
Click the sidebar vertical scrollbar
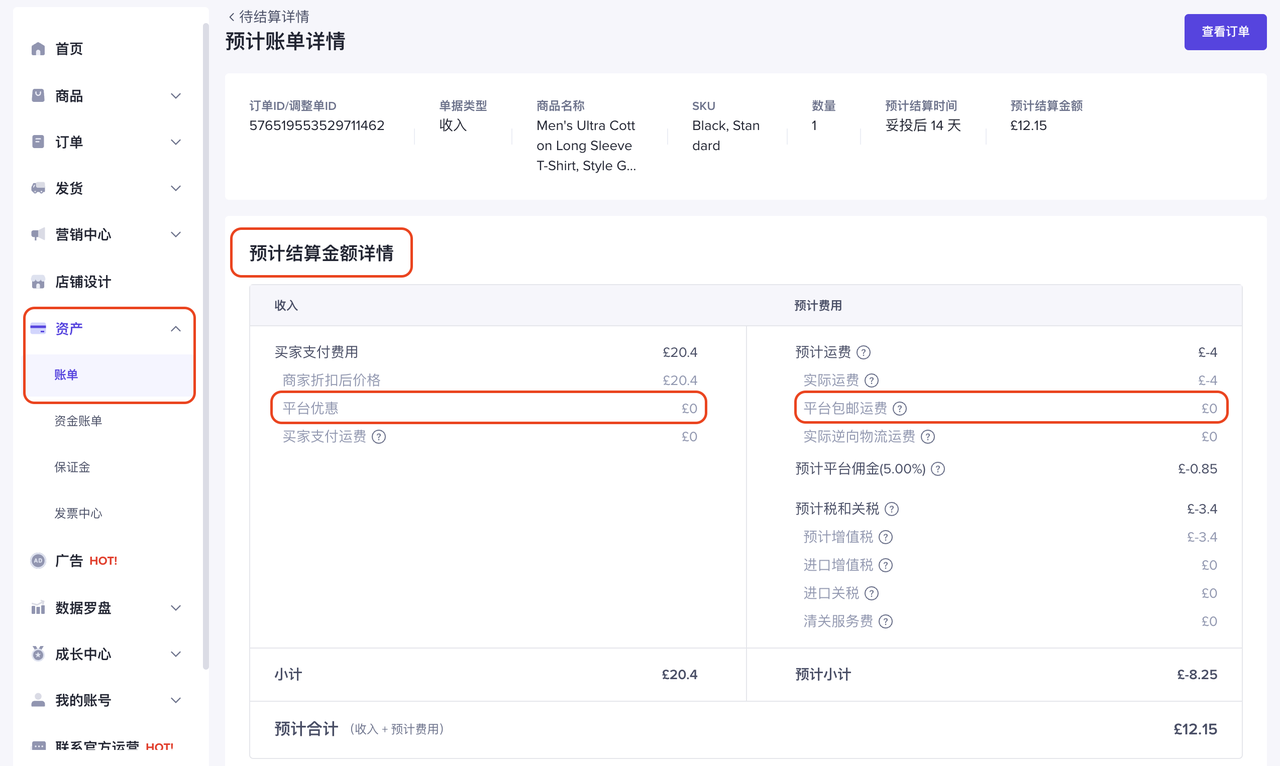point(206,340)
